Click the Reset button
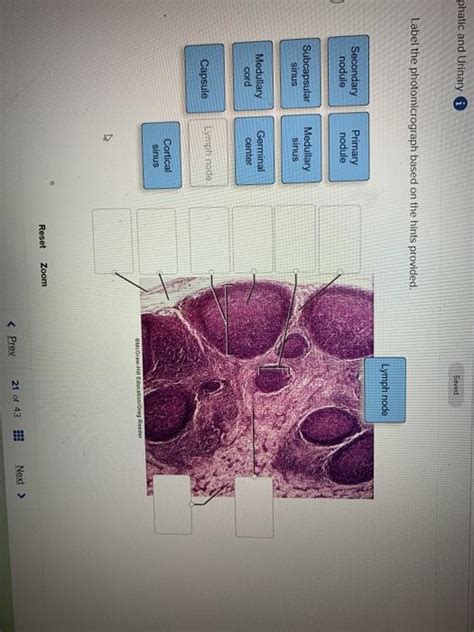Image resolution: width=474 pixels, height=632 pixels. [42, 236]
